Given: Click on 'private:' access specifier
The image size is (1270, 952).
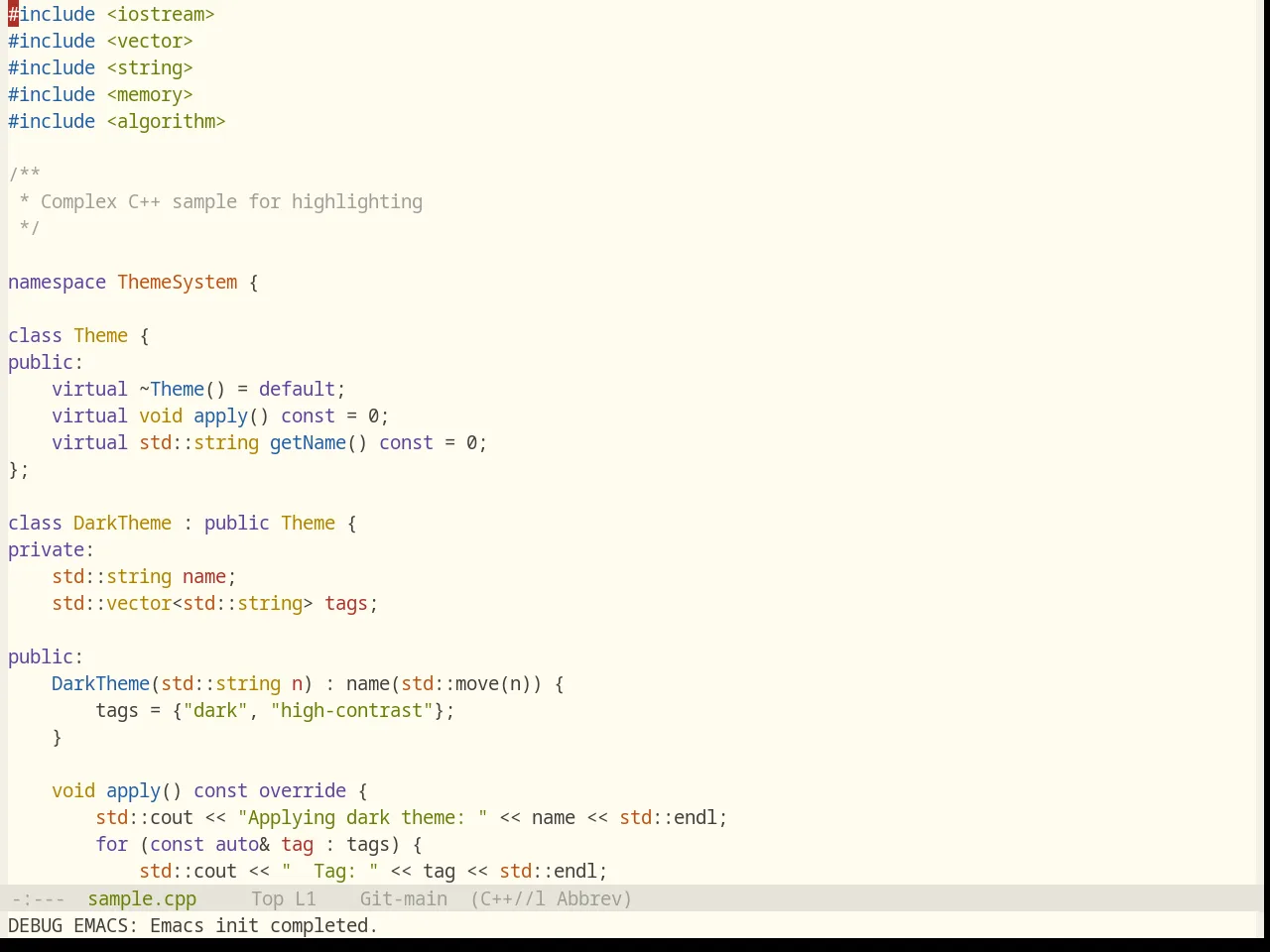Looking at the screenshot, I should pyautogui.click(x=52, y=550).
